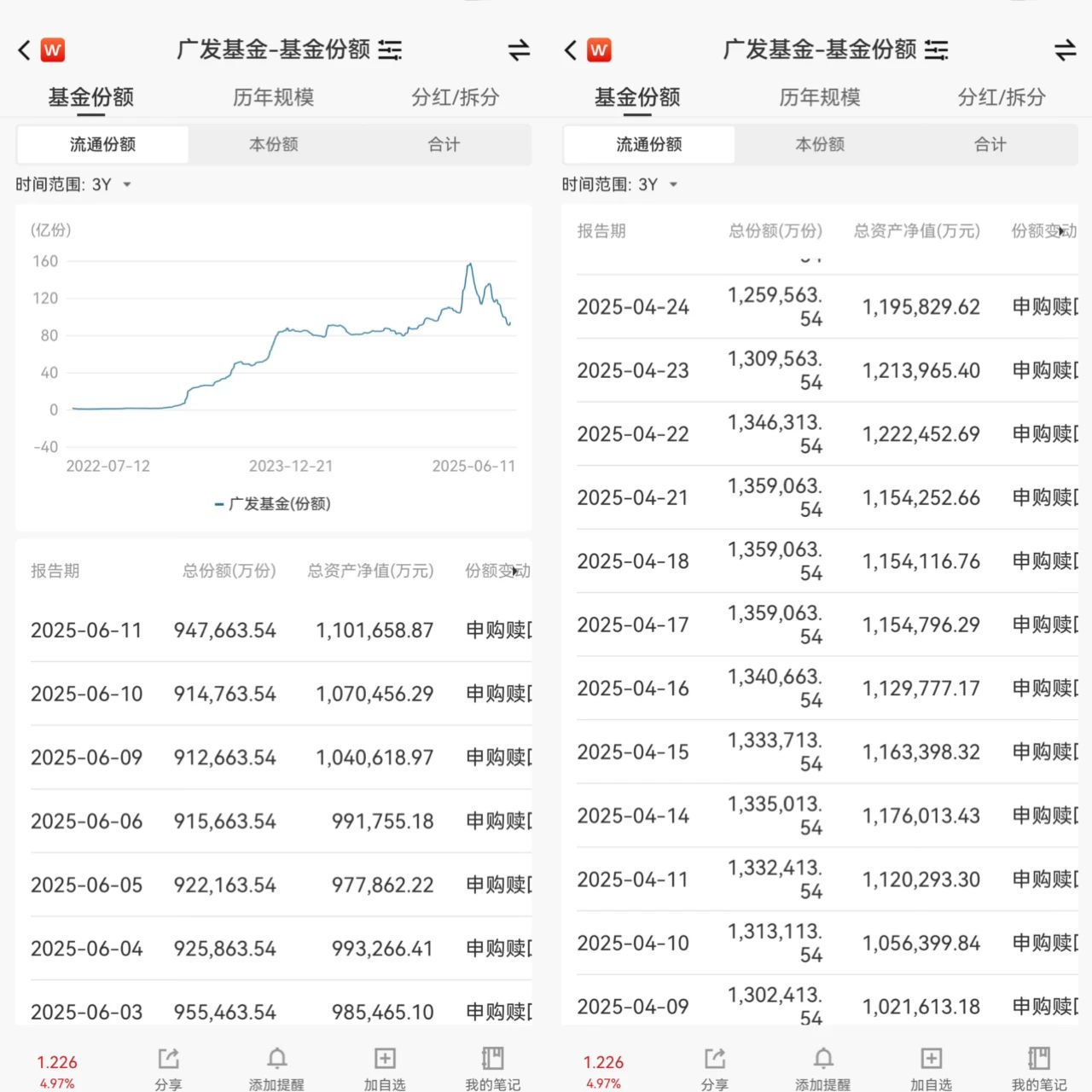
Task: Select the 2025-06-11 row date
Action: click(86, 630)
